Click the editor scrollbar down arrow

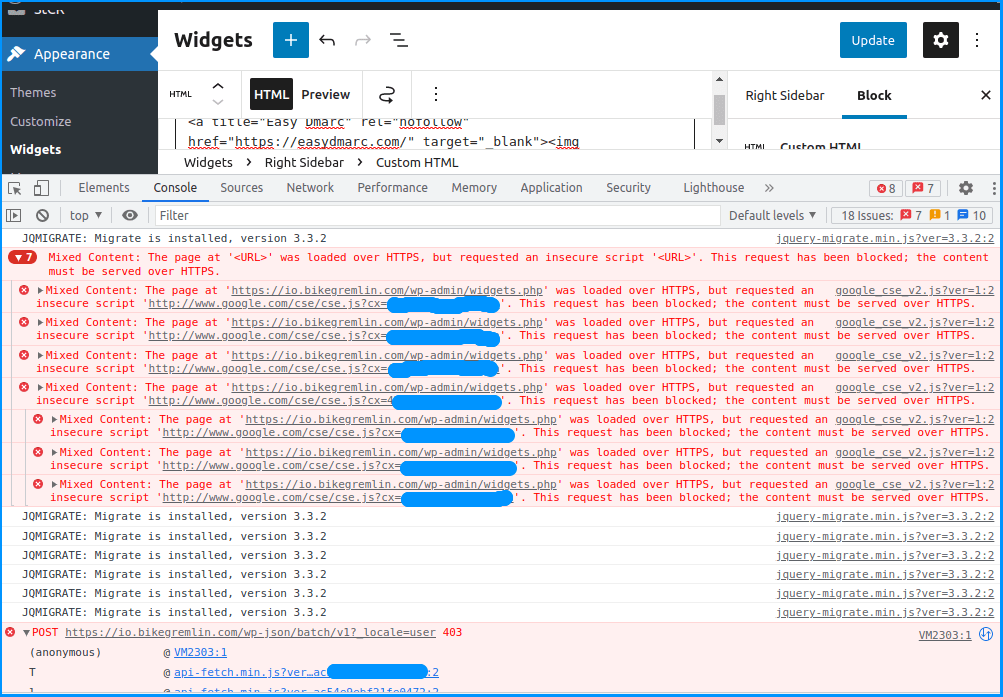[x=719, y=141]
